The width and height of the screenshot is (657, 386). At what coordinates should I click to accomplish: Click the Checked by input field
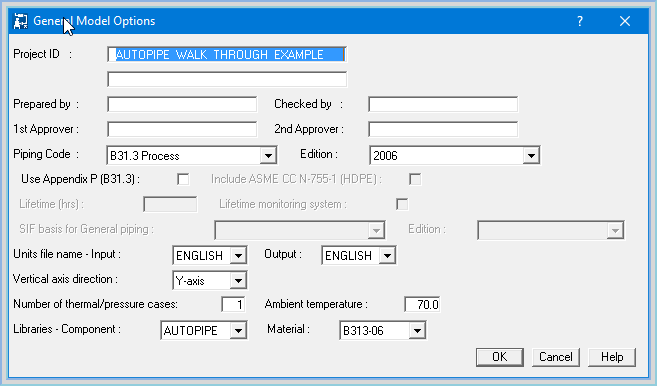[x=443, y=104]
